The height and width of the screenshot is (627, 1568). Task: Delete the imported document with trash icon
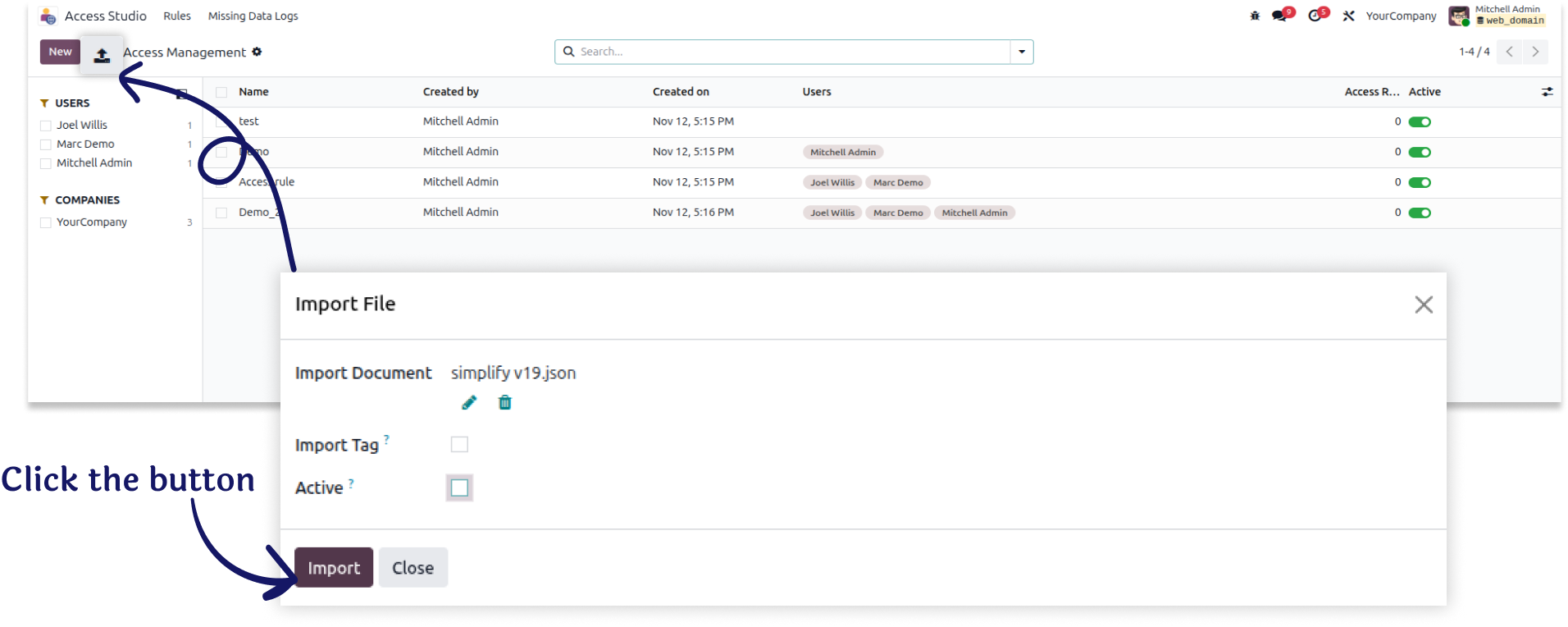[x=505, y=402]
